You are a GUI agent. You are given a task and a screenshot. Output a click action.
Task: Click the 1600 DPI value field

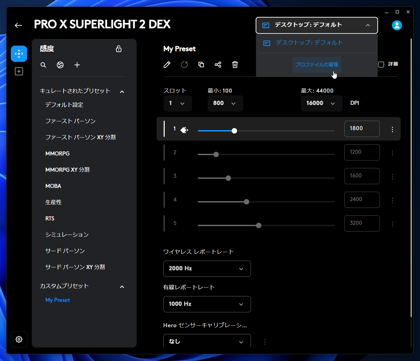coord(362,176)
